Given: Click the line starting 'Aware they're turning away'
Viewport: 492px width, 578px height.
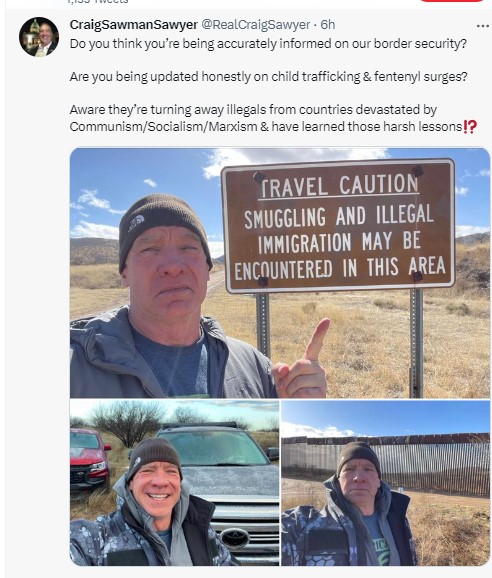Looking at the screenshot, I should [x=253, y=110].
